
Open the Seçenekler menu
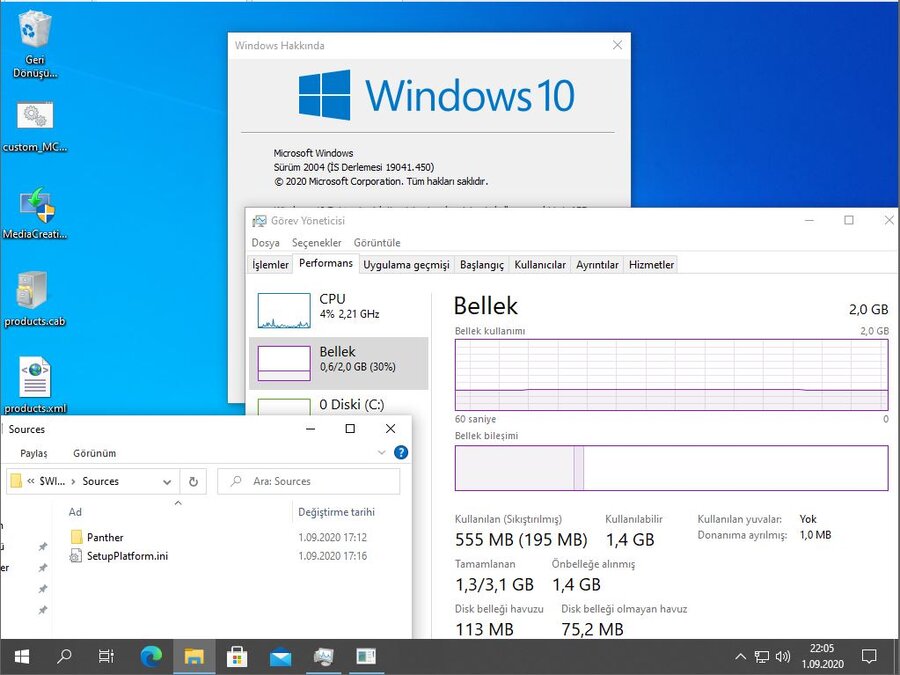point(316,243)
